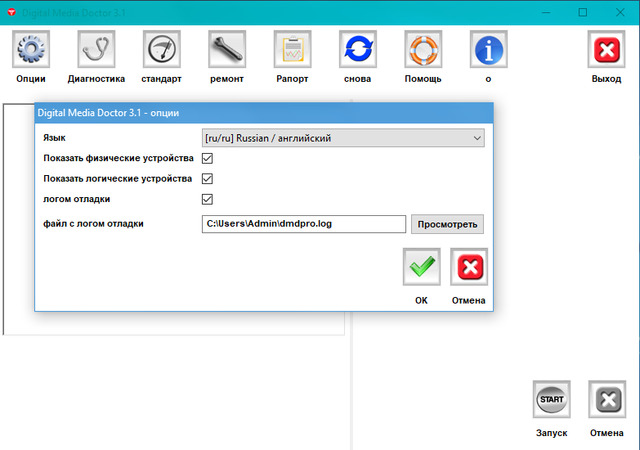Cancel the options dialog with red Отмена
Screen dimensions: 640x450
click(468, 267)
